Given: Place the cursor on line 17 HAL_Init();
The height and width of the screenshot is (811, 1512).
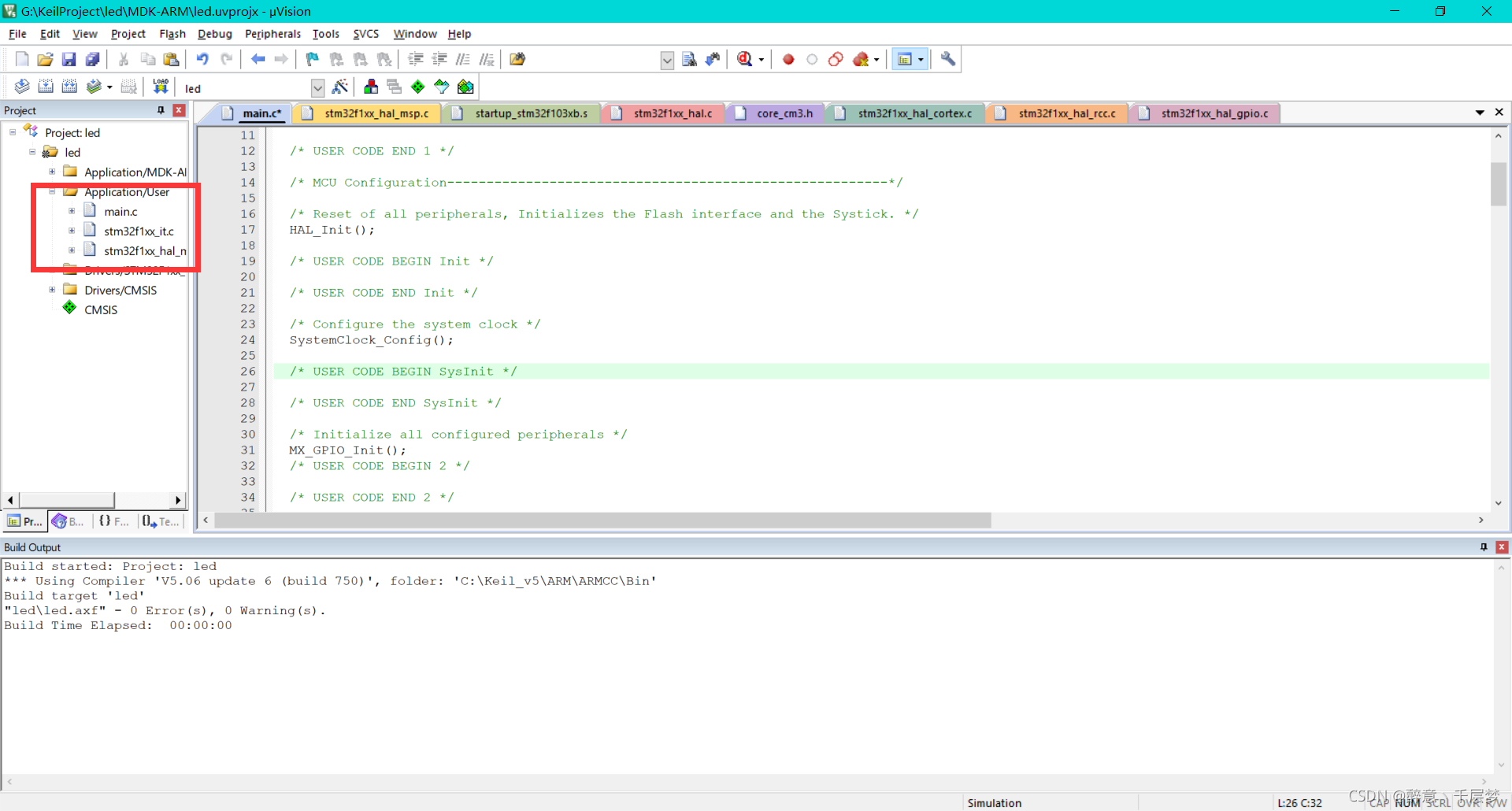Looking at the screenshot, I should coord(332,230).
